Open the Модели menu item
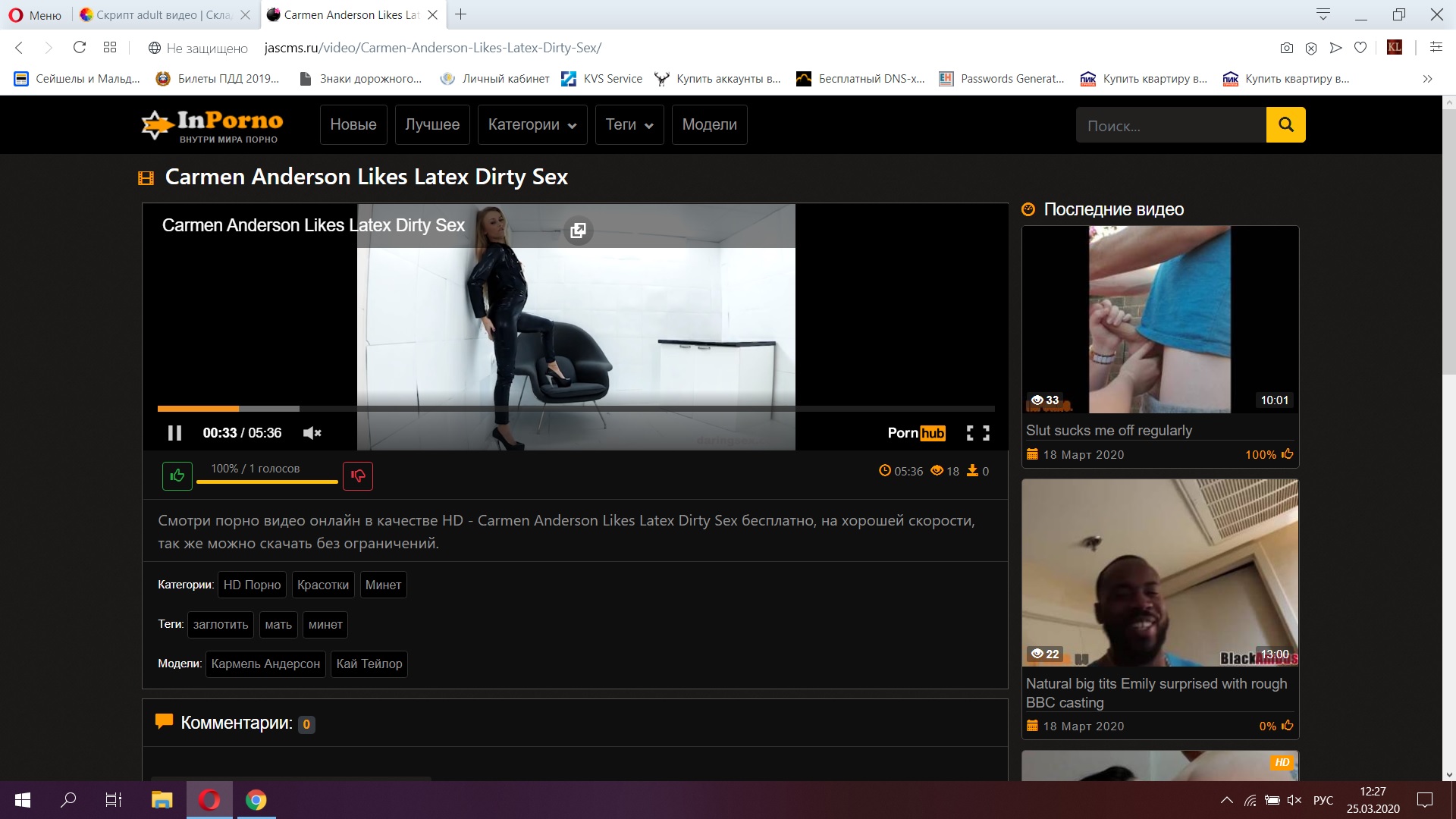 [x=709, y=124]
